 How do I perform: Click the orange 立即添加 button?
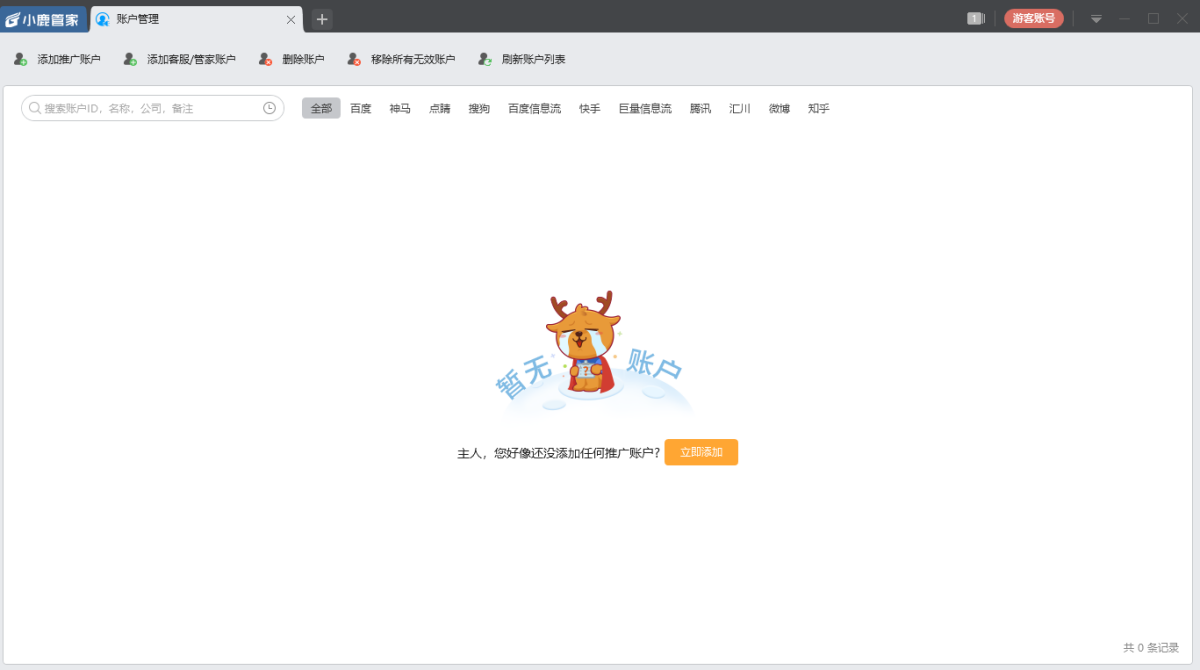pos(701,452)
